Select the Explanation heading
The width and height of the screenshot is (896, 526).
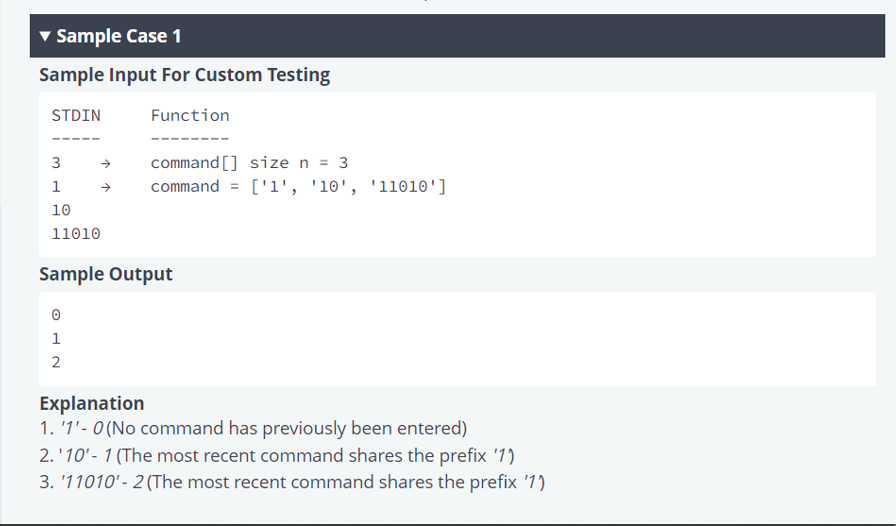[91, 404]
